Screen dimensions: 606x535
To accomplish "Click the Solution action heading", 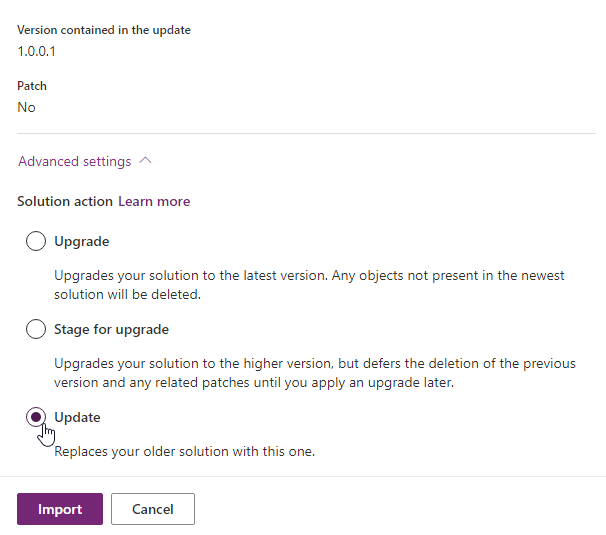I will point(65,201).
